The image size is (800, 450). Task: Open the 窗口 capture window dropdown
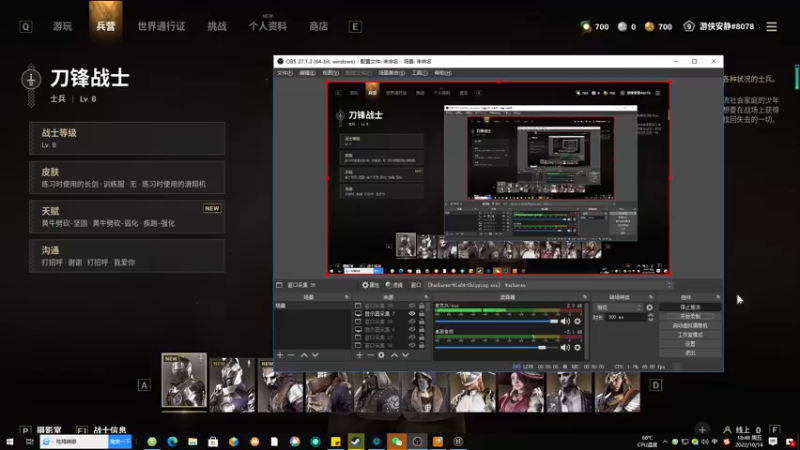click(548, 285)
